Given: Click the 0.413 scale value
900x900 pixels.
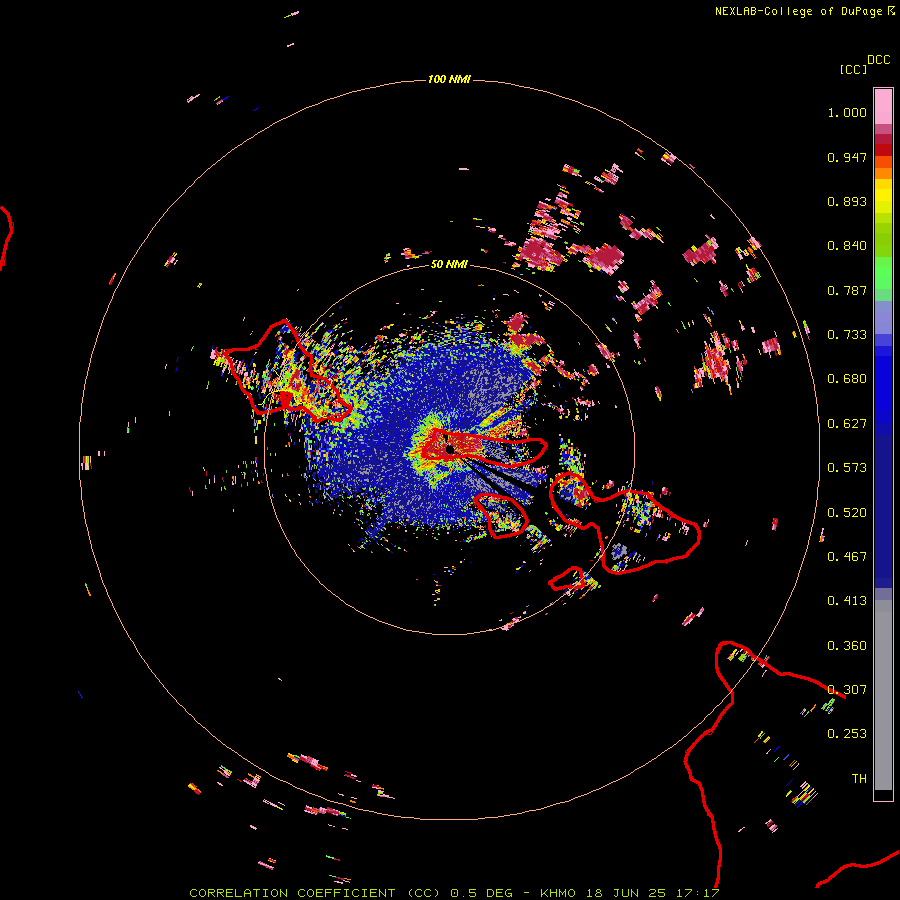Looking at the screenshot, I should click(x=847, y=601).
